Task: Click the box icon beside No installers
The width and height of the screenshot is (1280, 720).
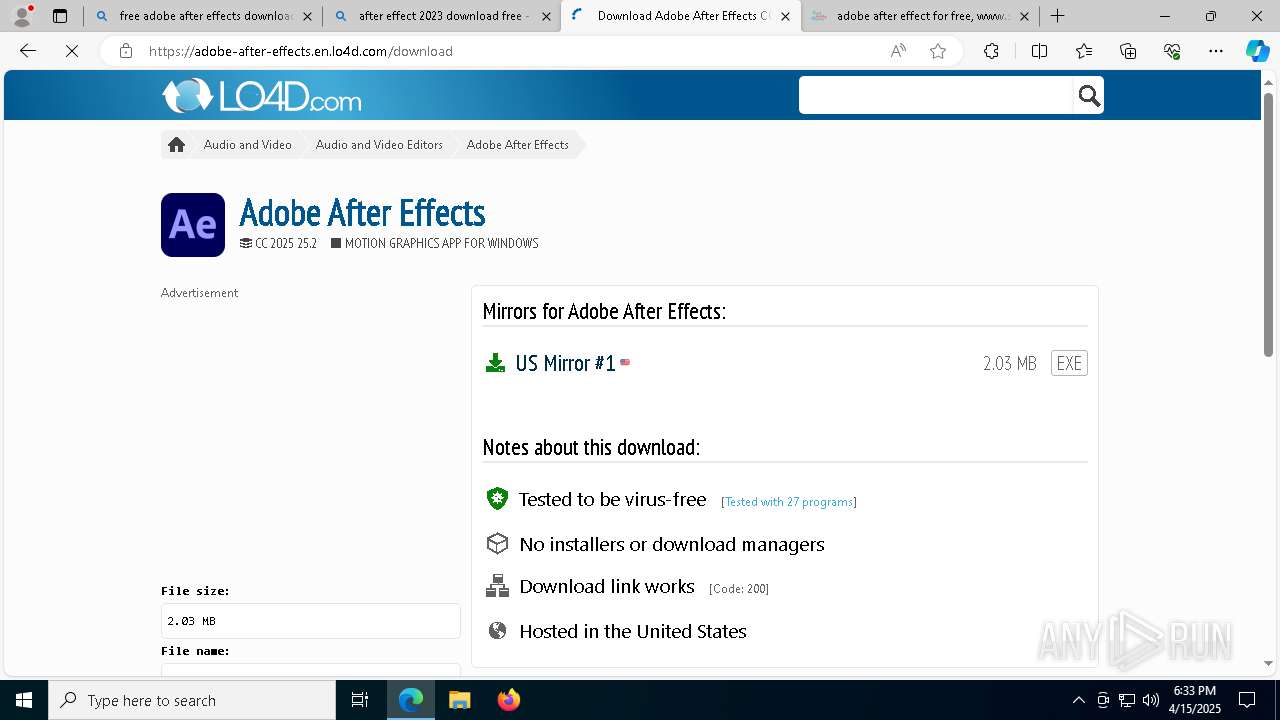Action: click(497, 543)
